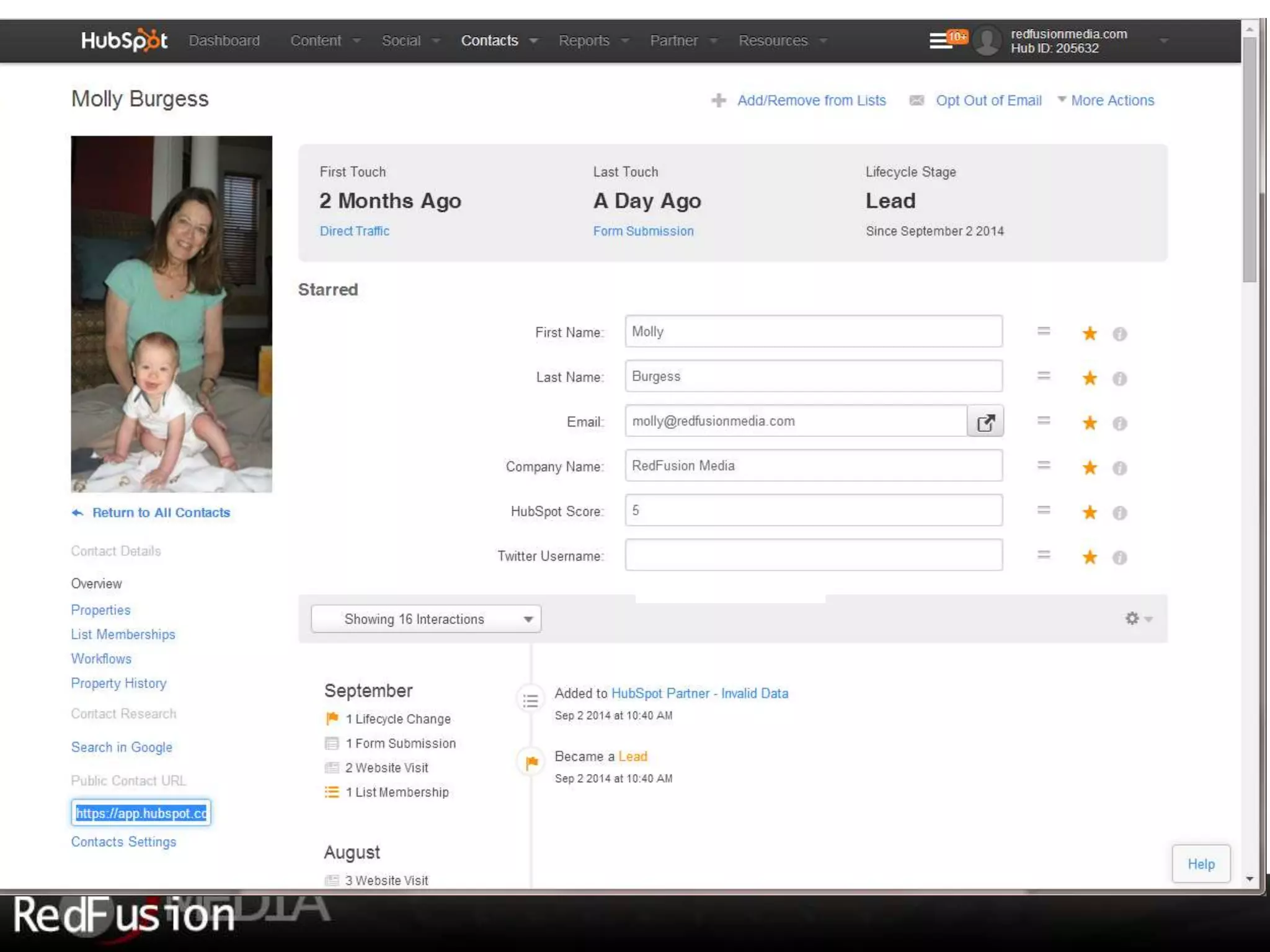Toggle star on Twitter Username property
Viewport: 1270px width, 952px height.
pyautogui.click(x=1090, y=557)
